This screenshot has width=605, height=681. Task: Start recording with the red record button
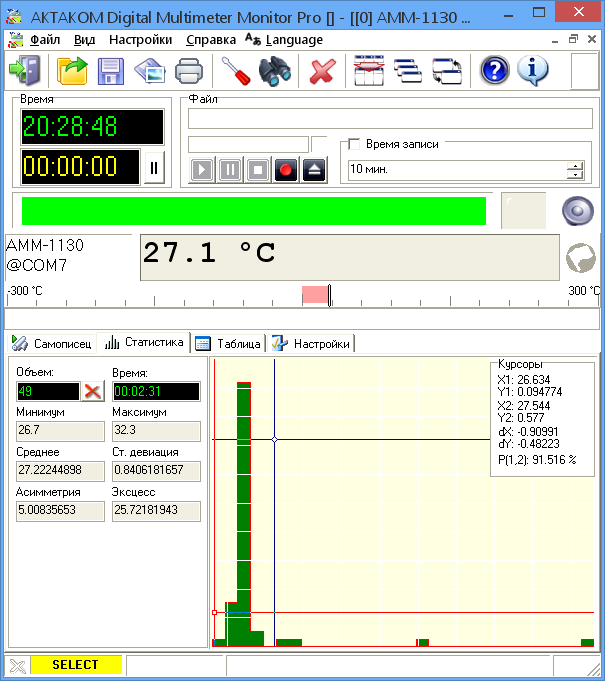[x=286, y=169]
